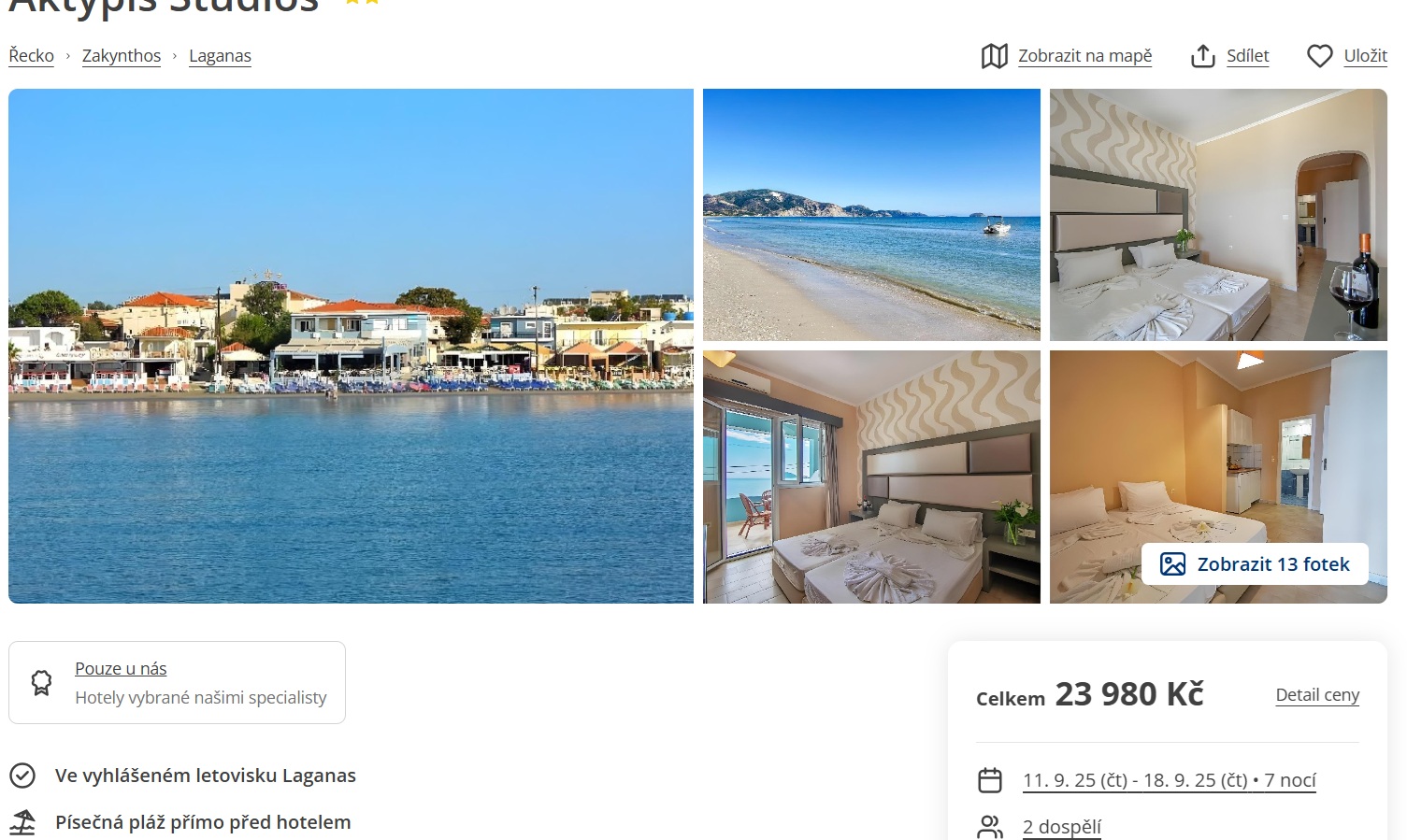Click the award badge icon in Pouze u nás
Screen dimensions: 1407x840
coord(42,683)
